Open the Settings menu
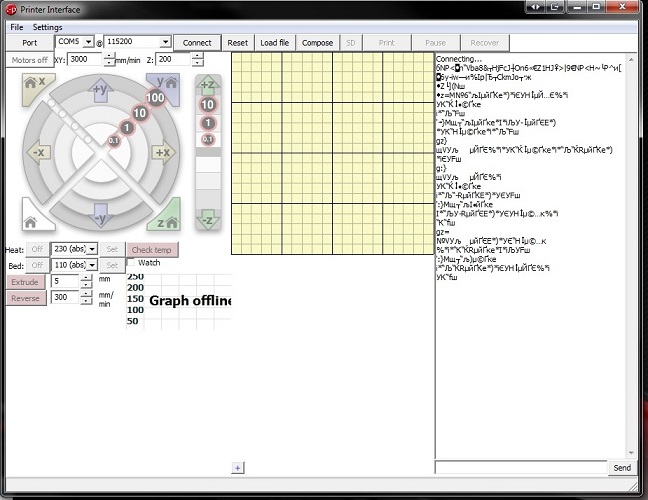Screen dimensions: 648x500 pyautogui.click(x=47, y=27)
